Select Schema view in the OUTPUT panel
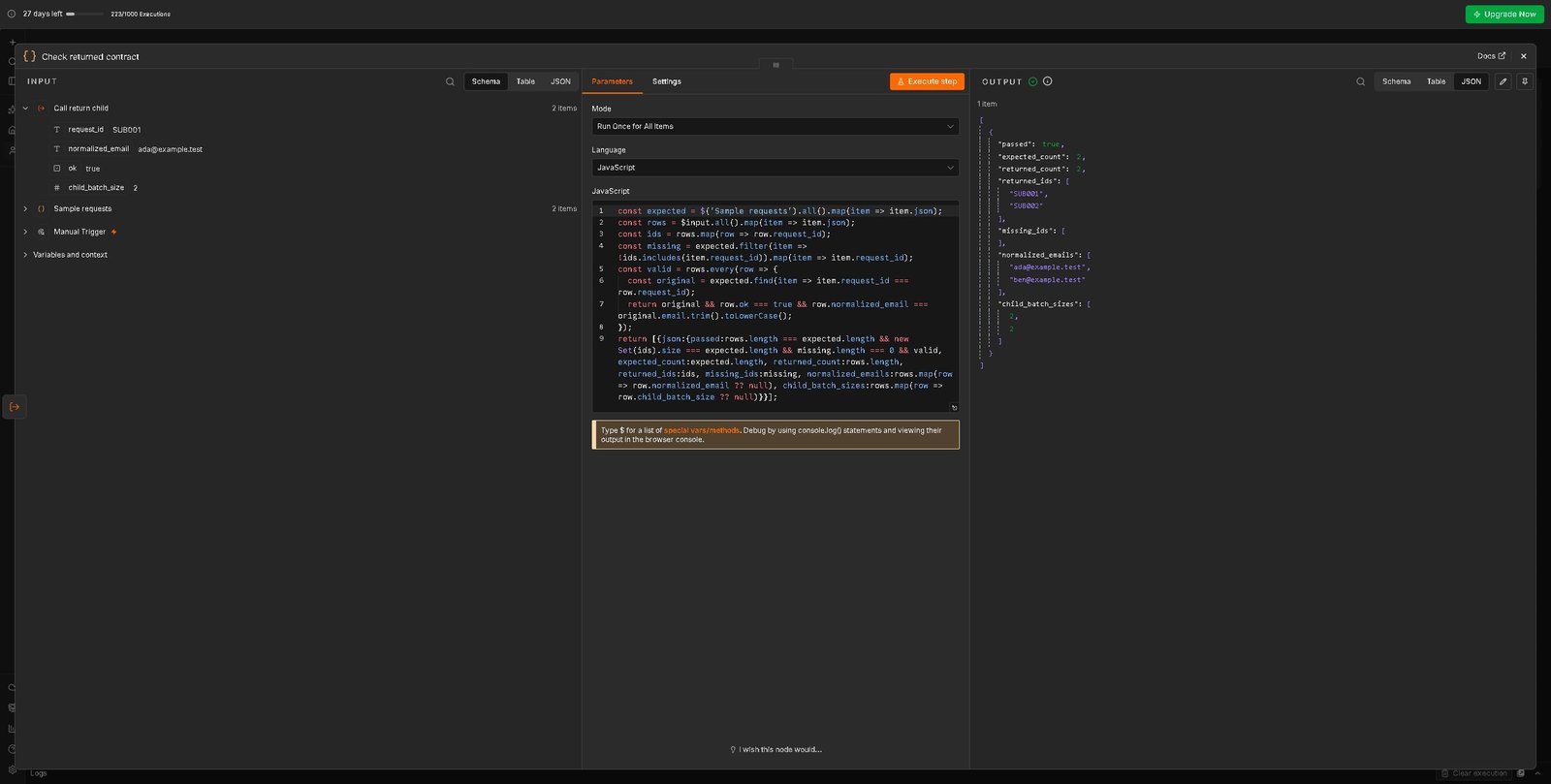The height and width of the screenshot is (784, 1551). (1396, 81)
